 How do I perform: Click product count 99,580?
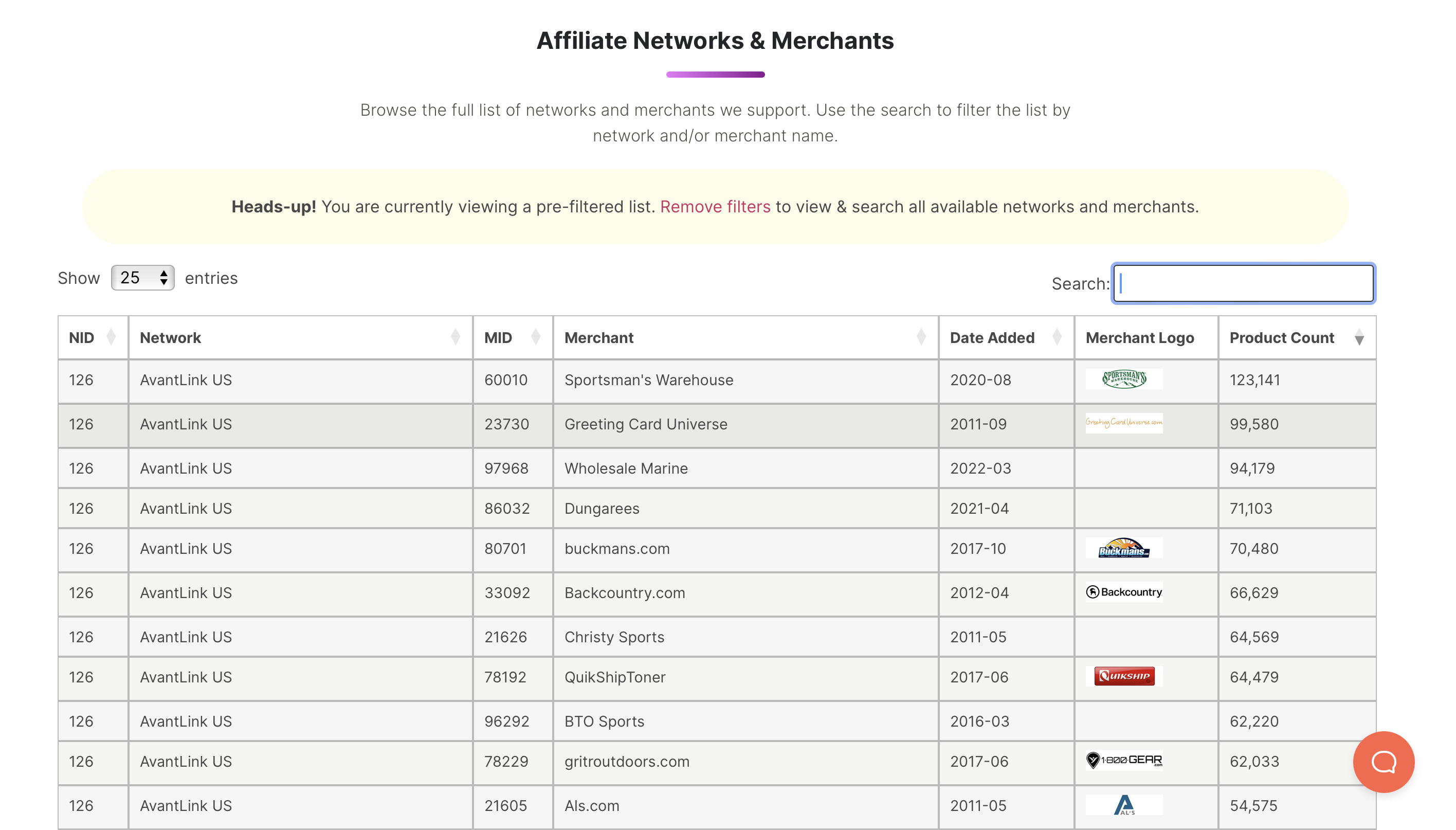coord(1254,424)
